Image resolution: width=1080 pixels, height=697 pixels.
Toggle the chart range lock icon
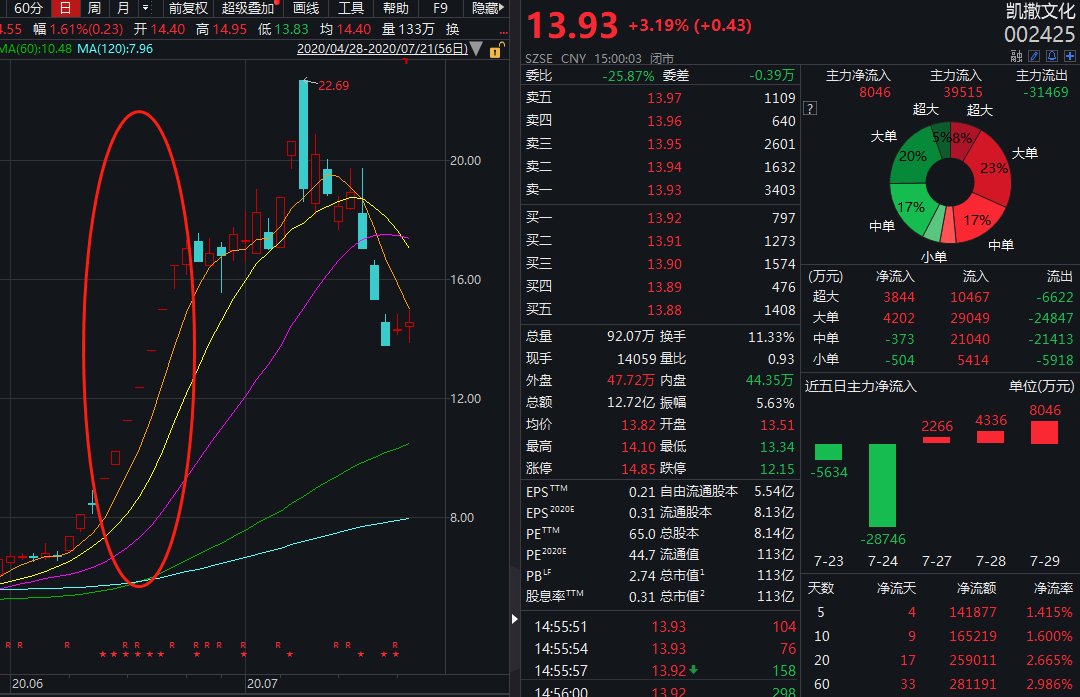click(496, 50)
